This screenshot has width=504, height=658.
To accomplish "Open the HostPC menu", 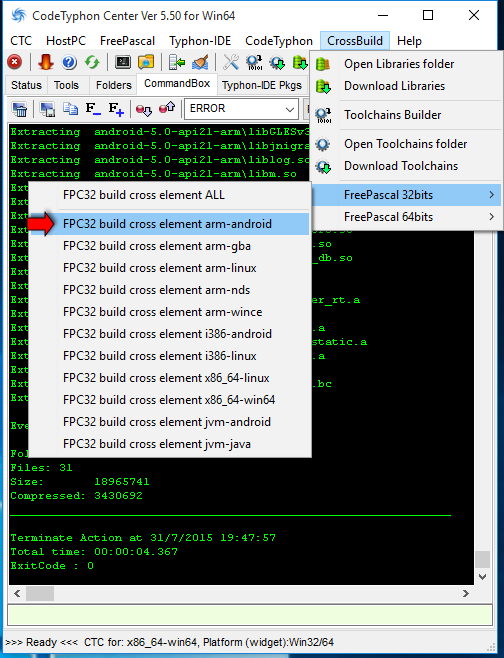I will click(66, 41).
